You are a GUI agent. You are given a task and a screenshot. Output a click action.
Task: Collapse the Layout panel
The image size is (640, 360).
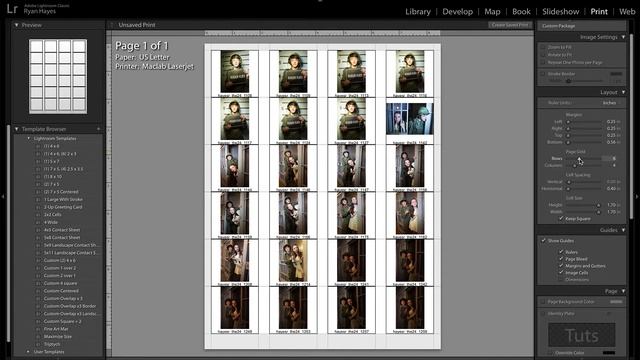[x=623, y=92]
